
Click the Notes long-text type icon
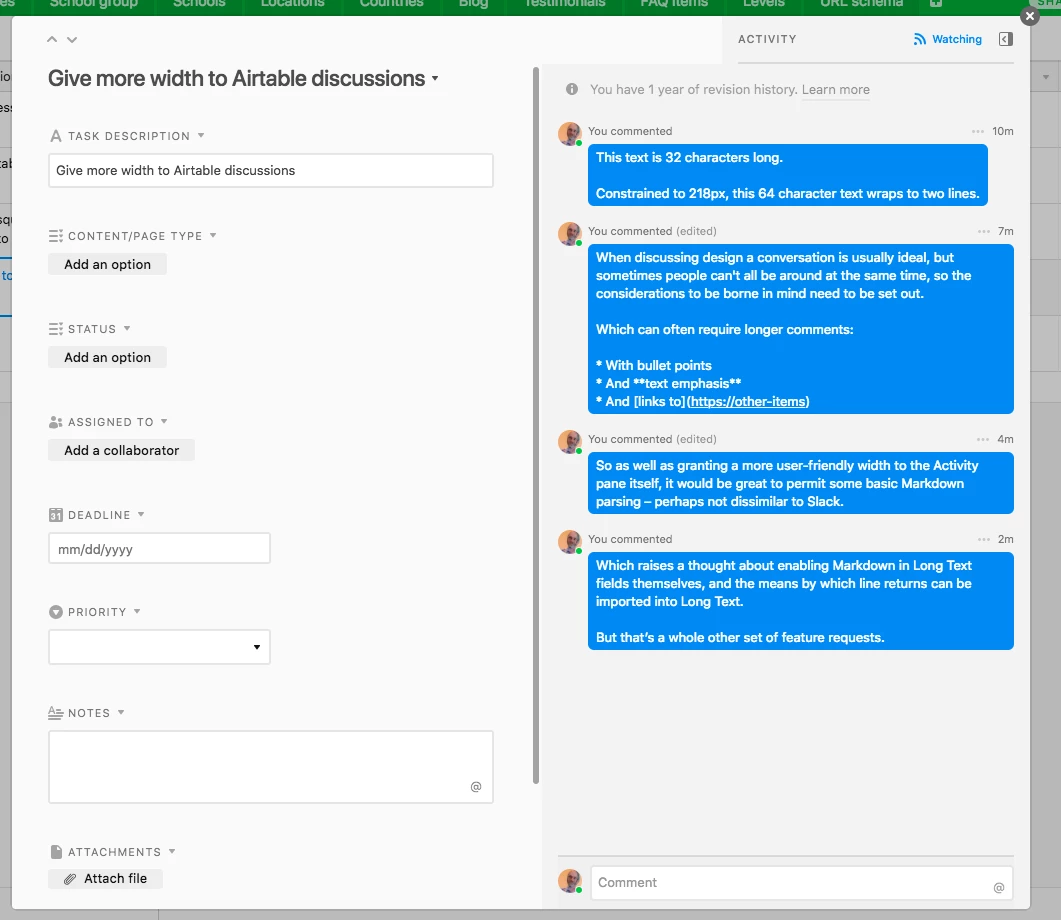(56, 712)
